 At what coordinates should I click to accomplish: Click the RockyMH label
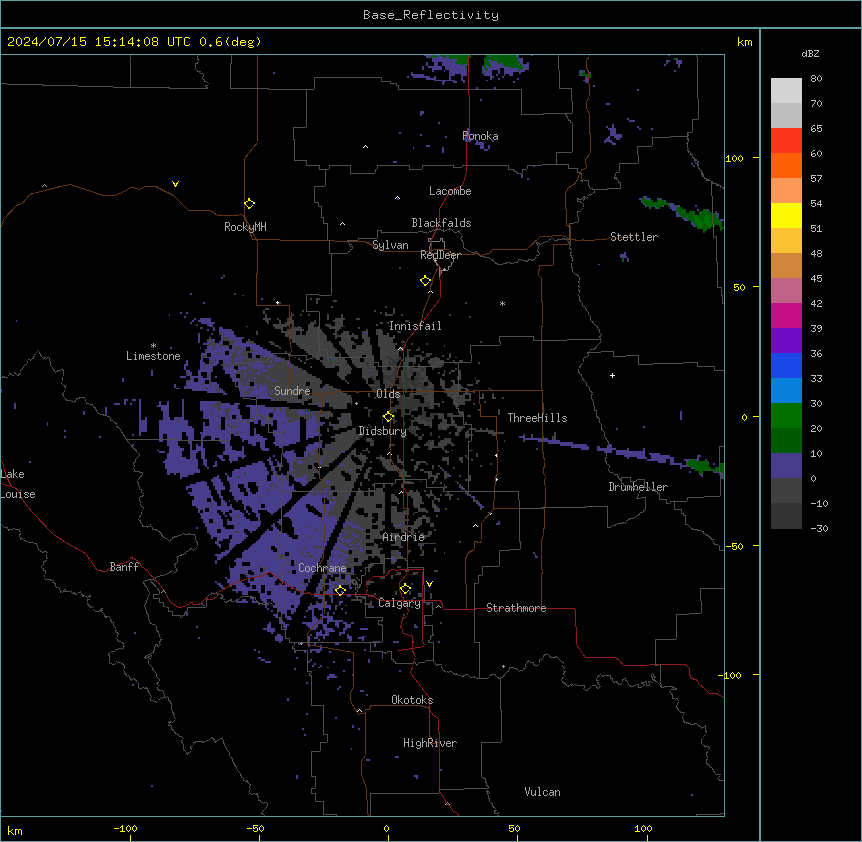tap(245, 227)
